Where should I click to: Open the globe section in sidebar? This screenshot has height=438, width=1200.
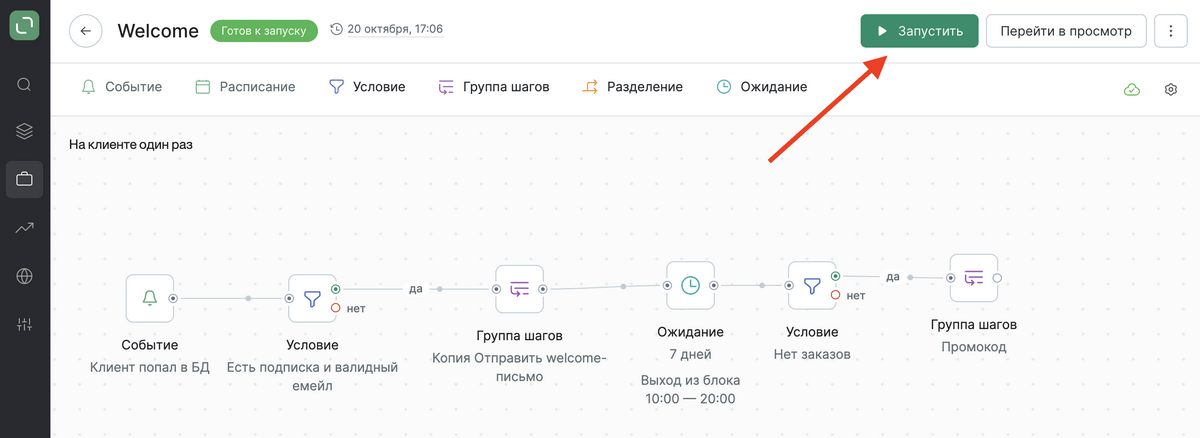click(25, 276)
